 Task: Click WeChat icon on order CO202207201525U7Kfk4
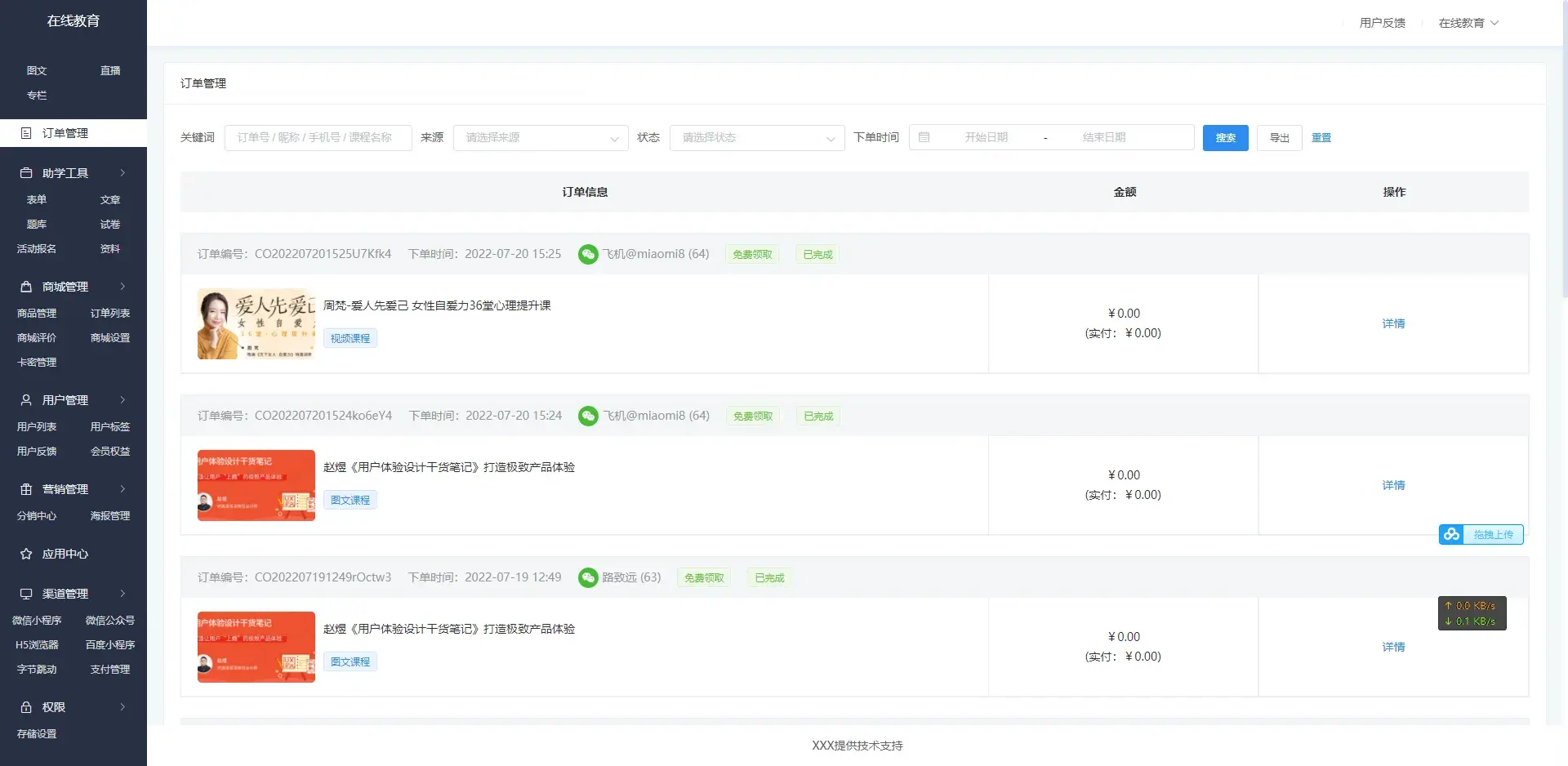(588, 254)
